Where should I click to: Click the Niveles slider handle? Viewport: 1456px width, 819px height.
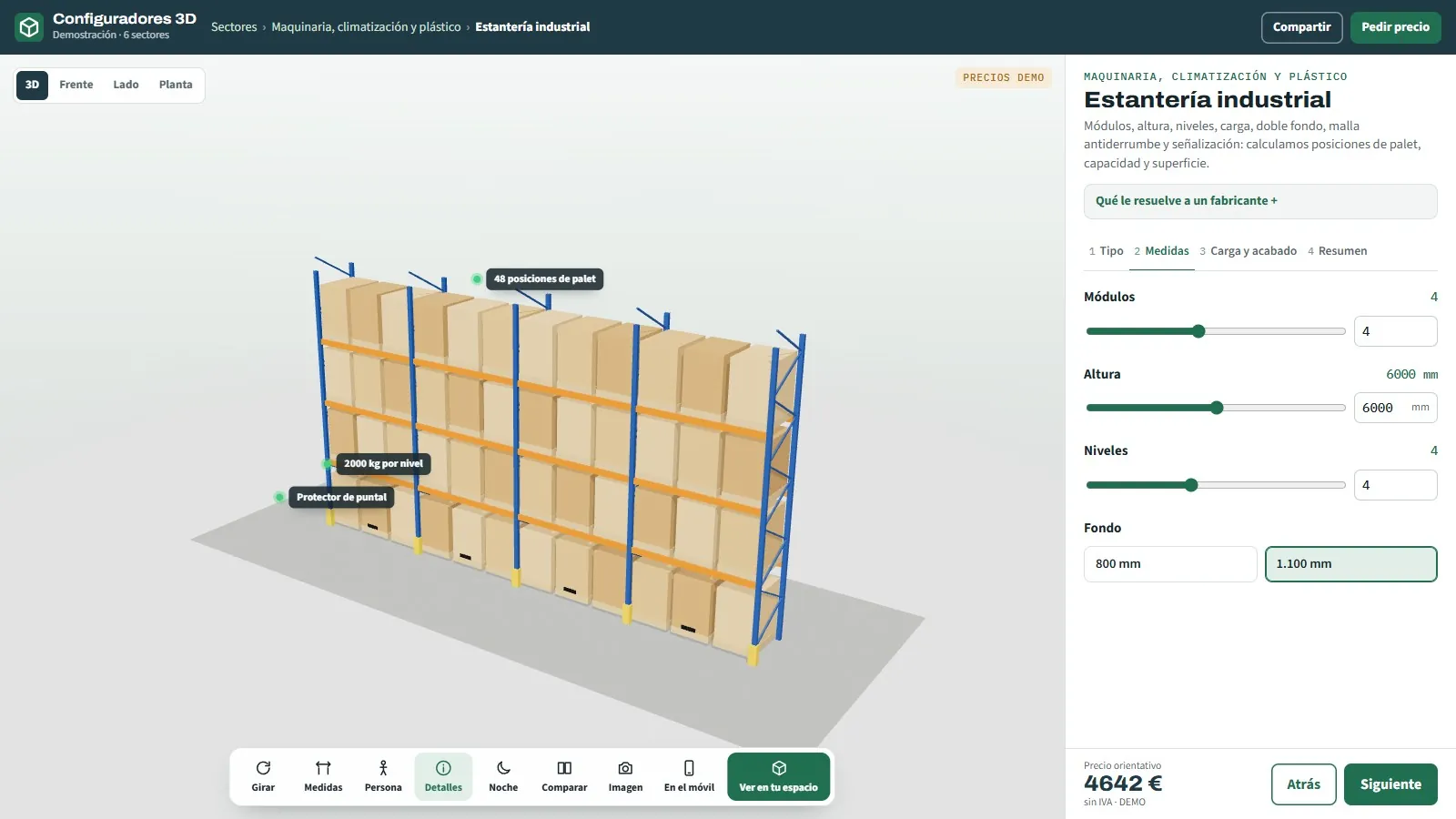pos(1191,485)
